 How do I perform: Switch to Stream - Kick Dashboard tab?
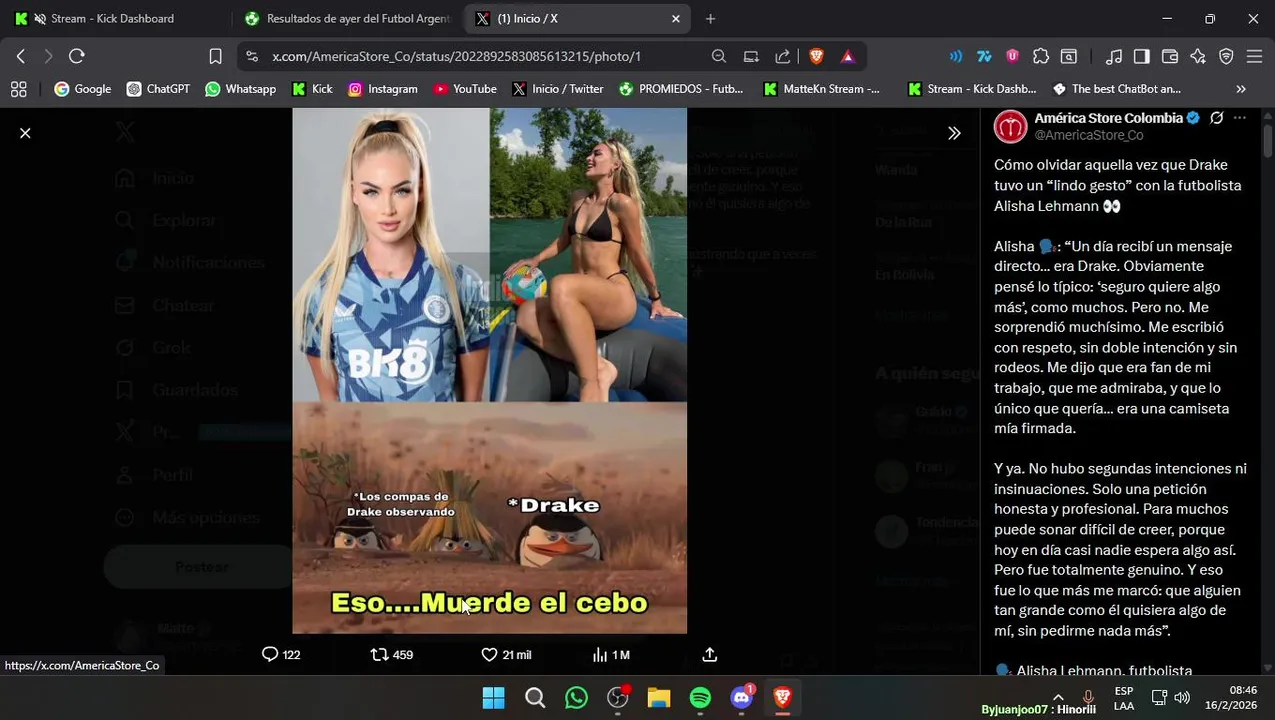(112, 18)
